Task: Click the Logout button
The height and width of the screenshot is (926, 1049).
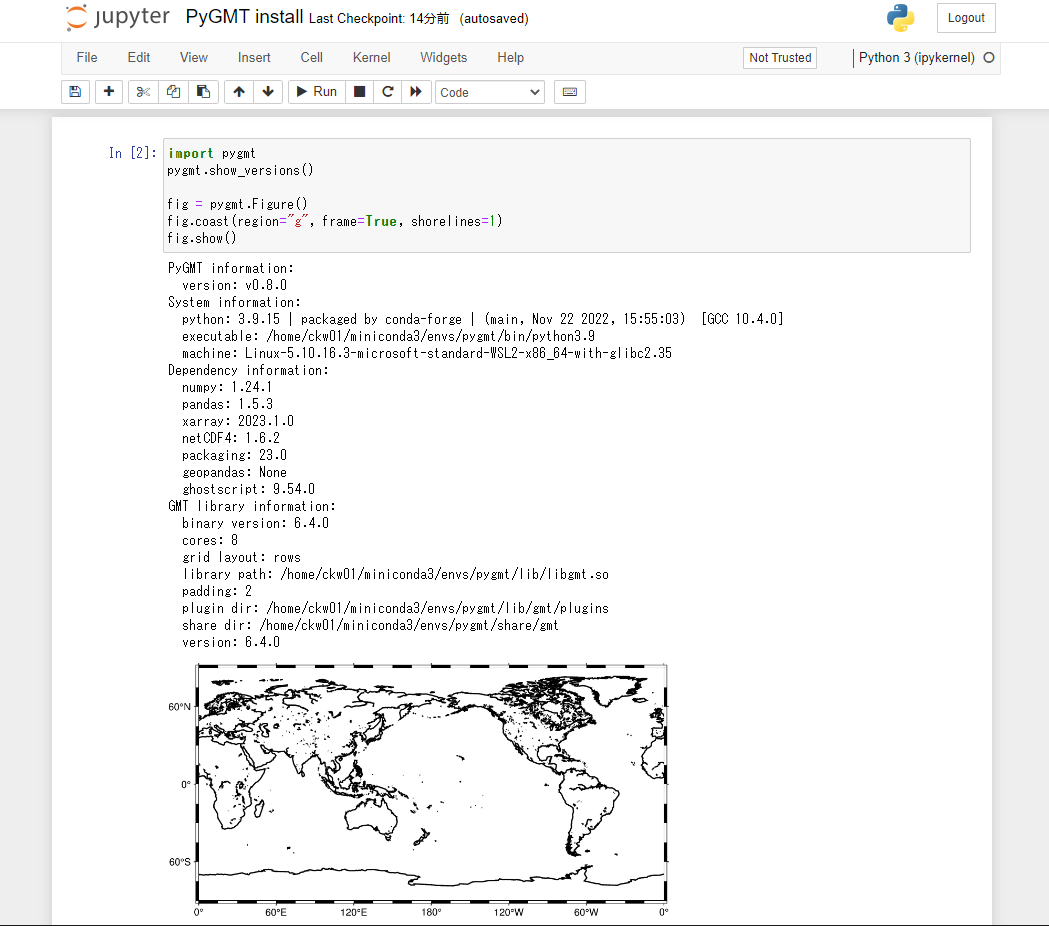Action: [965, 17]
